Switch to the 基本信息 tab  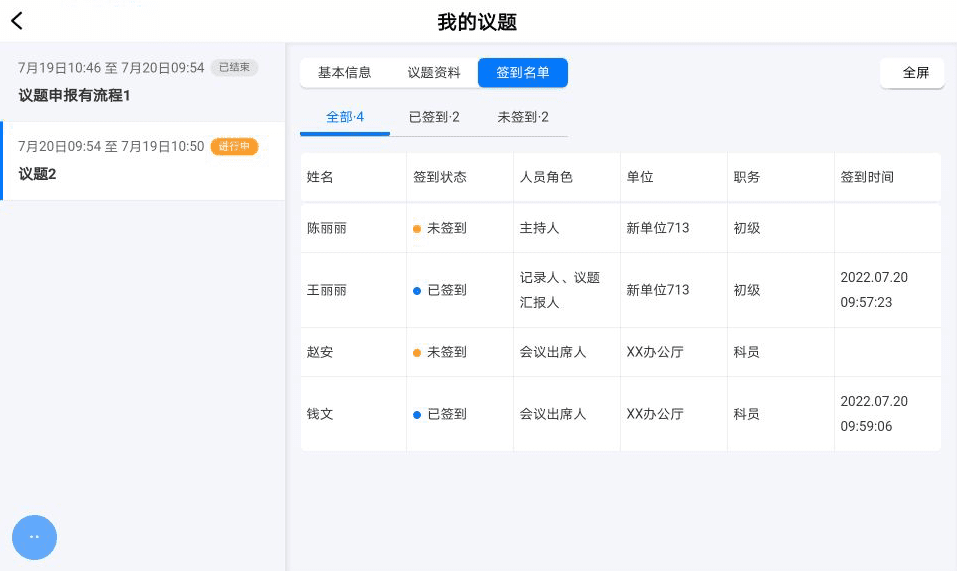(x=344, y=73)
